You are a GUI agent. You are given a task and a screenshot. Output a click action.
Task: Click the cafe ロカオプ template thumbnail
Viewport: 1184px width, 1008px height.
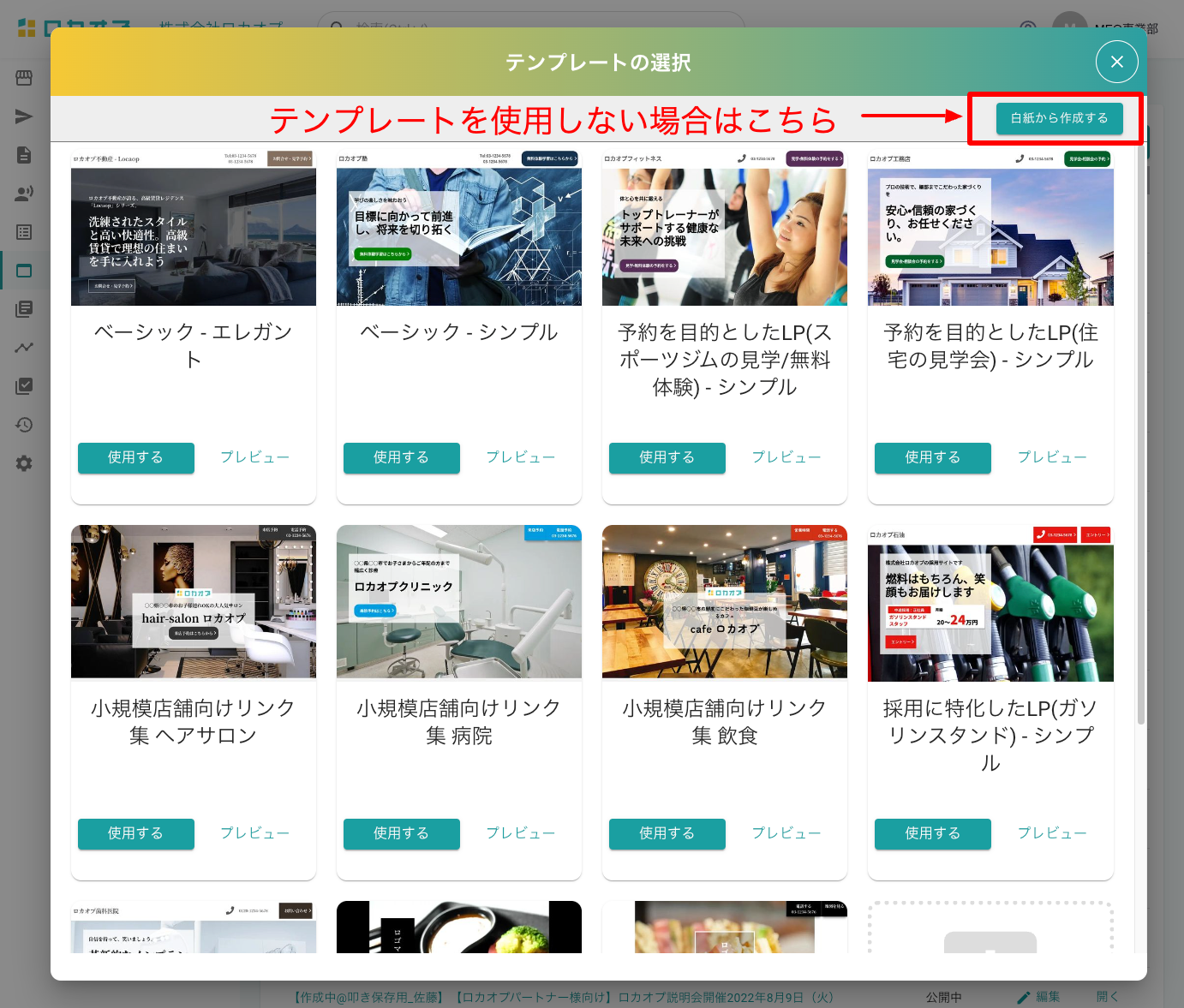(724, 602)
